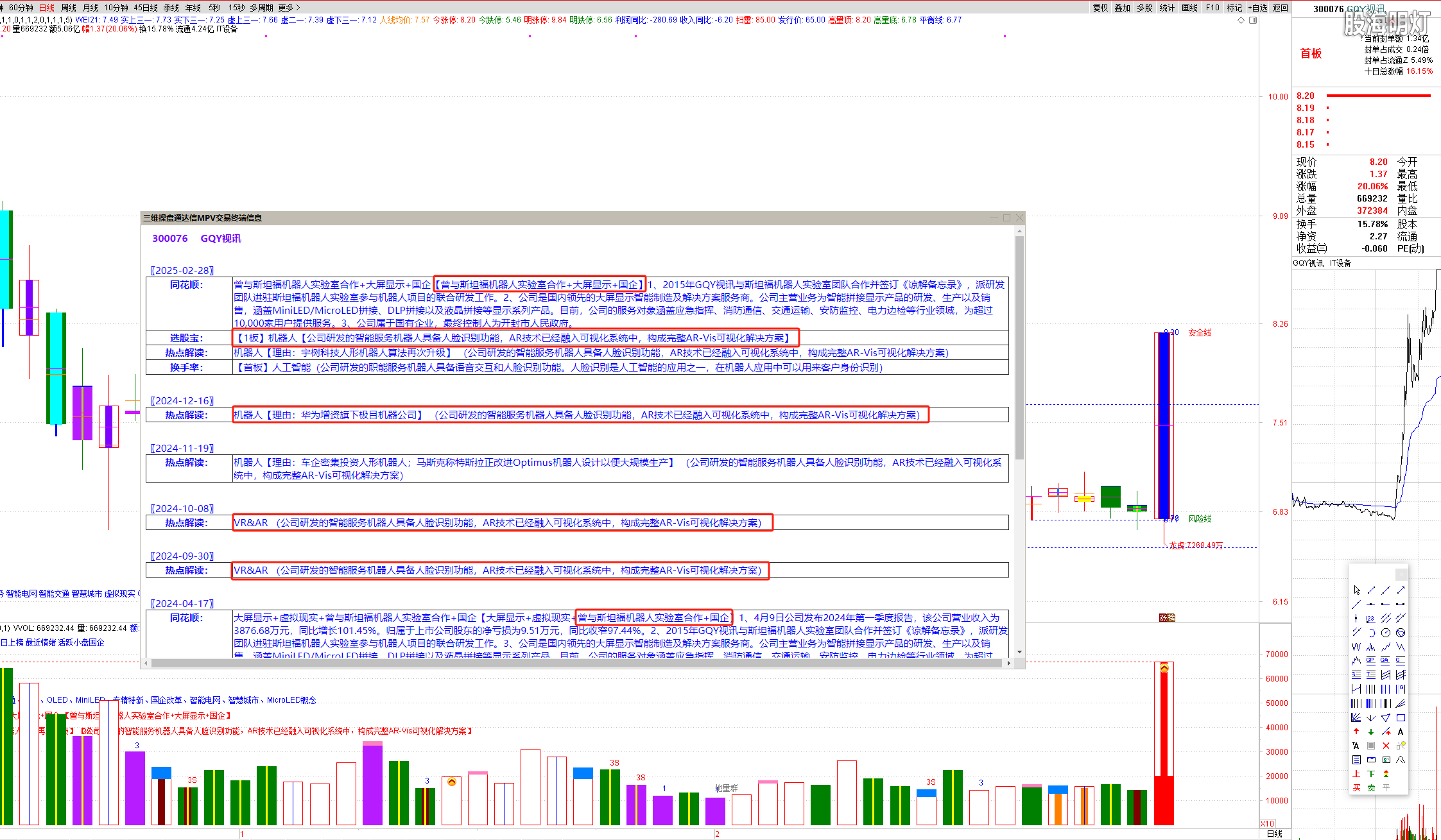This screenshot has width=1441, height=840.
Task: Click the red 买 buy marker
Action: pos(1356,787)
